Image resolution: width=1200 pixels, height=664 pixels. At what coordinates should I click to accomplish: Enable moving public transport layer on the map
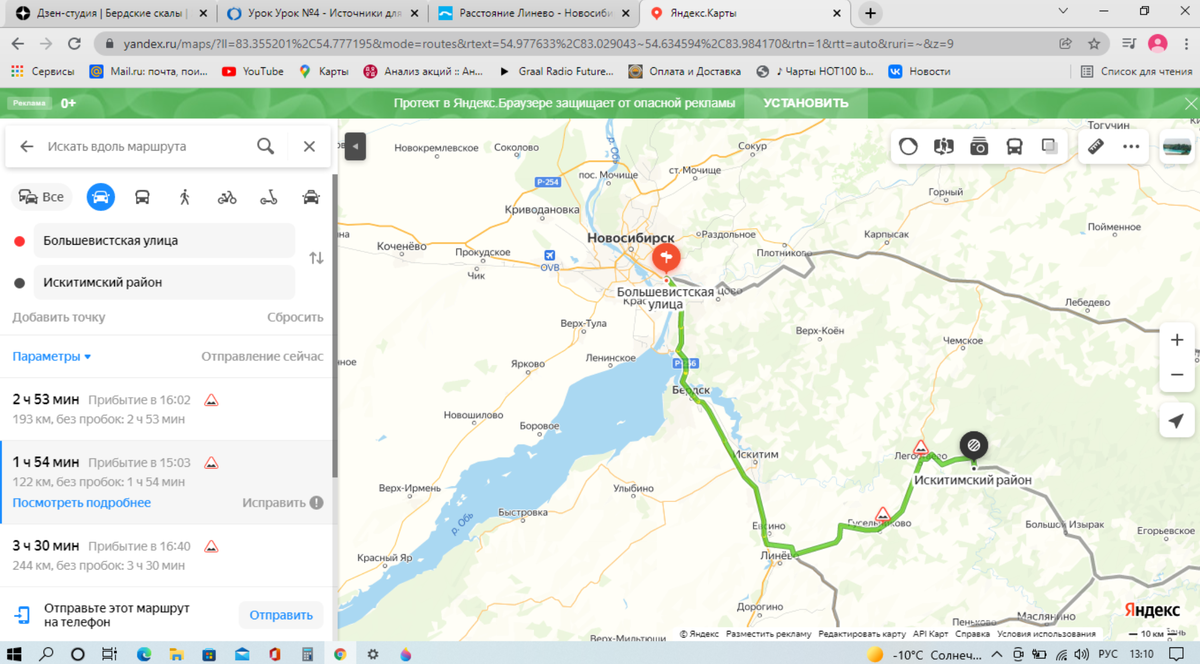coord(1014,146)
